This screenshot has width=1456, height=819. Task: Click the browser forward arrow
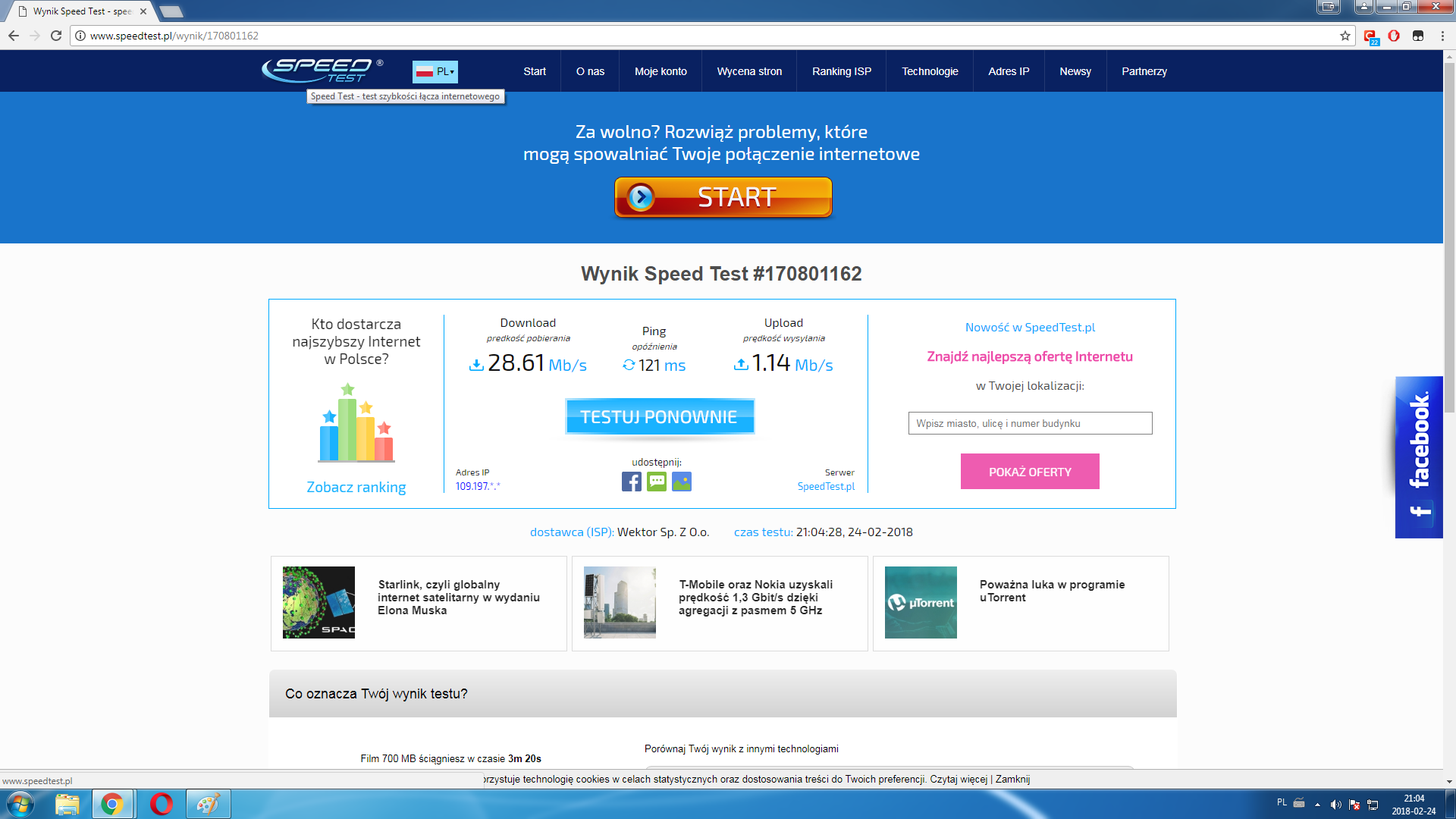(x=35, y=36)
